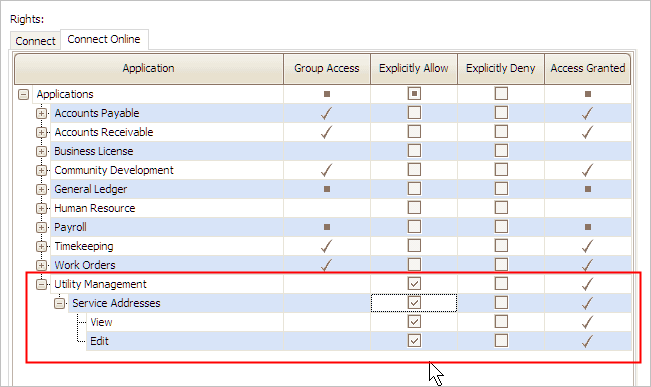Image resolution: width=651 pixels, height=387 pixels.
Task: Expand the Work Orders node
Action: [x=41, y=265]
